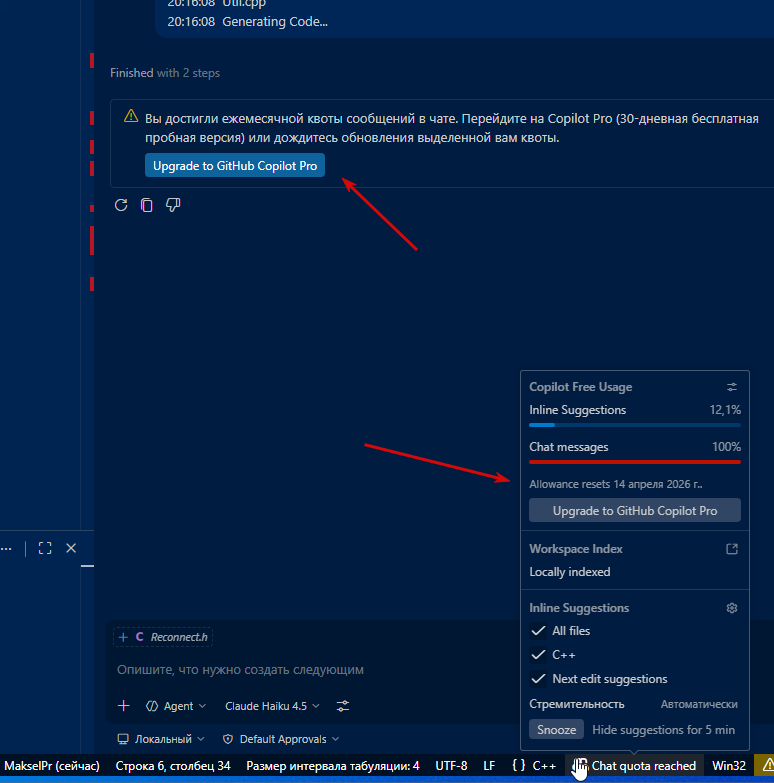Change Стремительность from Автоматически
This screenshot has height=783, width=774.
(x=699, y=704)
